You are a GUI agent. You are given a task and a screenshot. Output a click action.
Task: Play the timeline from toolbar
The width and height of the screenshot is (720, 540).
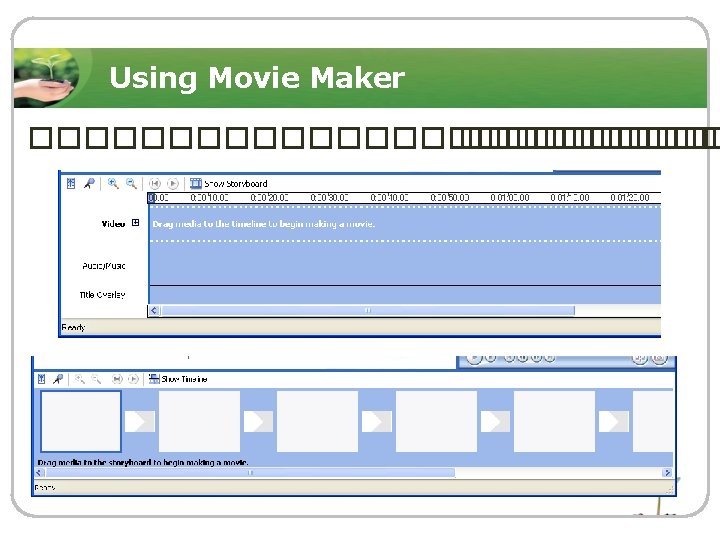(173, 184)
